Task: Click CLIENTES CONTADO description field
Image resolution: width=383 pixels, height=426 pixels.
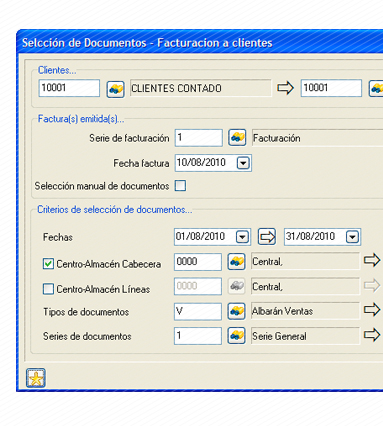Action: (x=201, y=88)
